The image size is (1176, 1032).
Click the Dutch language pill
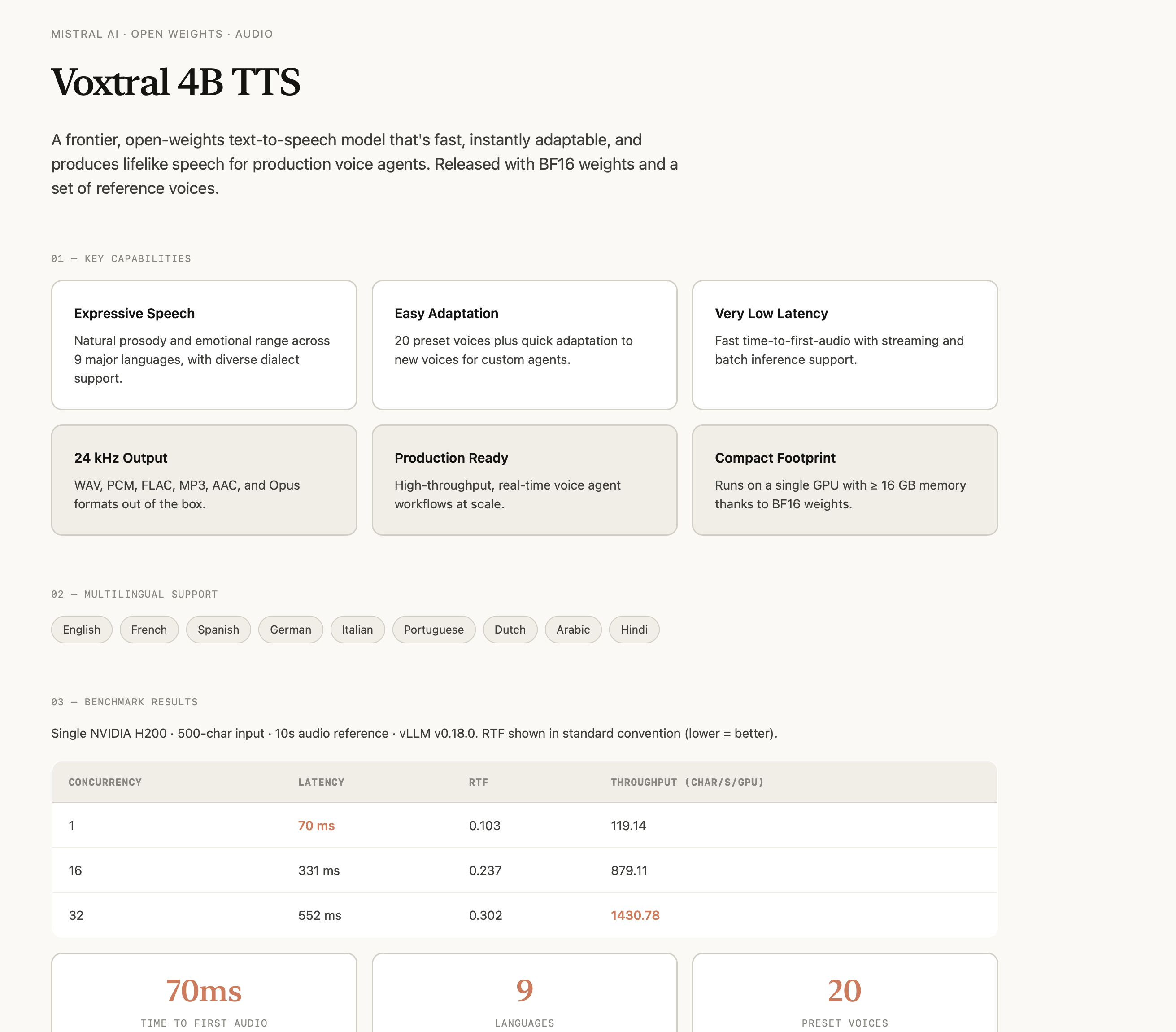tap(510, 630)
